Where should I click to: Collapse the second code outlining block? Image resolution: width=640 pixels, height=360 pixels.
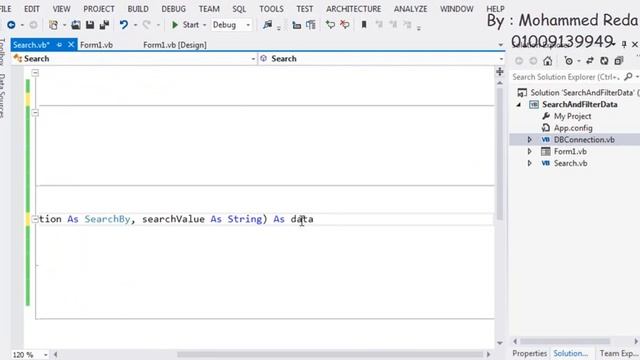pyautogui.click(x=36, y=112)
